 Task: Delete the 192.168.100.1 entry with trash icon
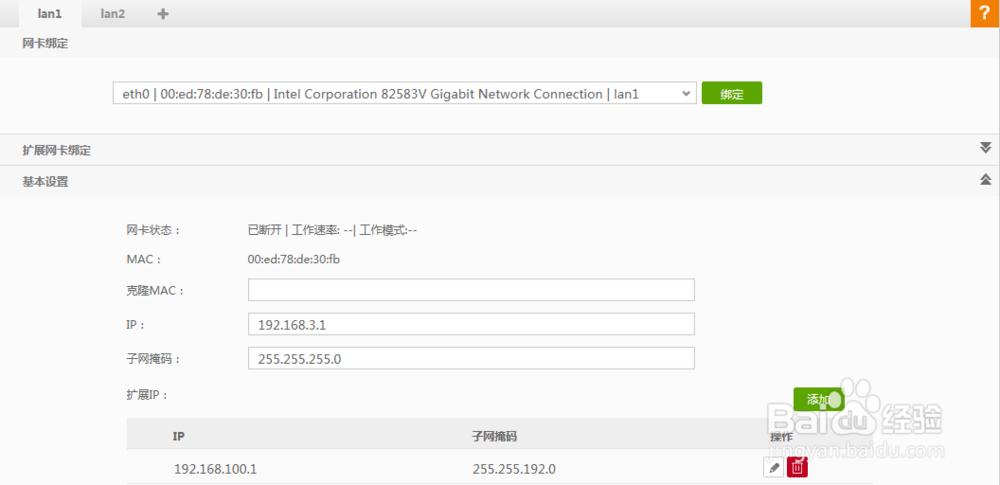point(797,467)
